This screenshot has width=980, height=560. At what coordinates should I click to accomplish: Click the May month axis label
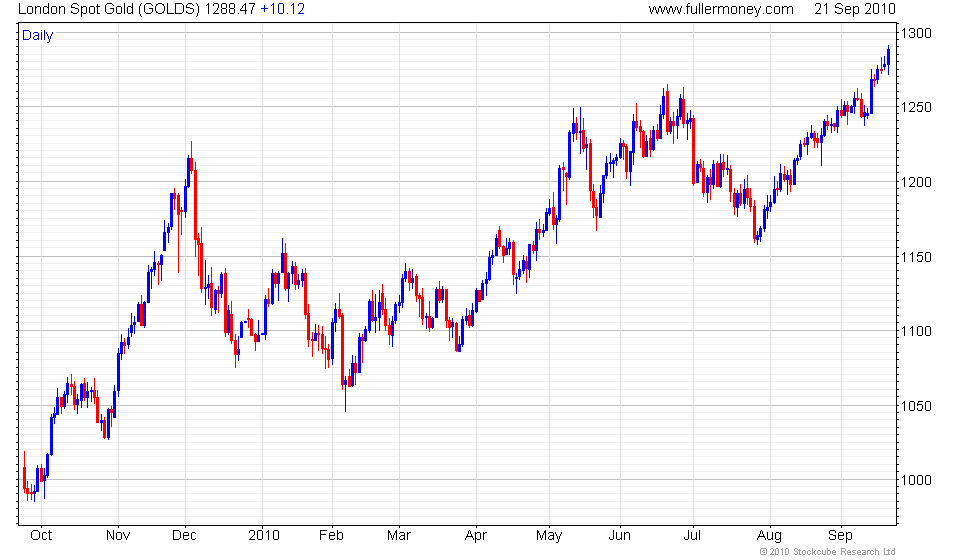pyautogui.click(x=549, y=536)
